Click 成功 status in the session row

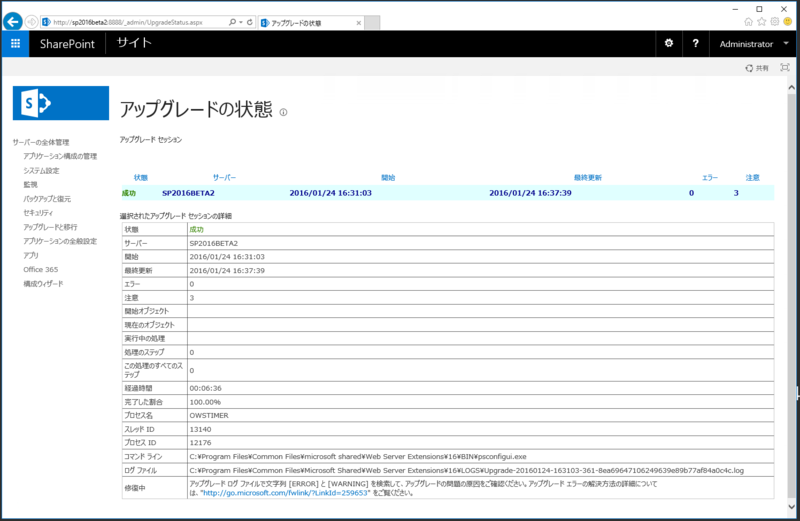tap(129, 193)
